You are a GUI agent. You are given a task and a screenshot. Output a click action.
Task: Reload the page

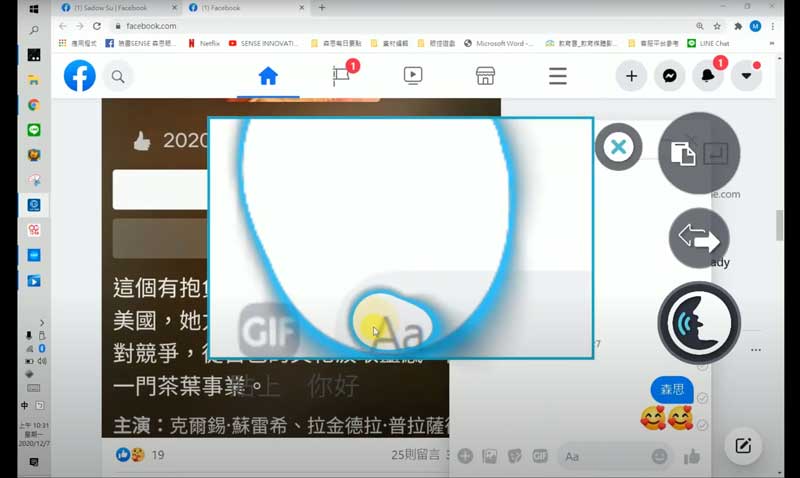tap(97, 26)
